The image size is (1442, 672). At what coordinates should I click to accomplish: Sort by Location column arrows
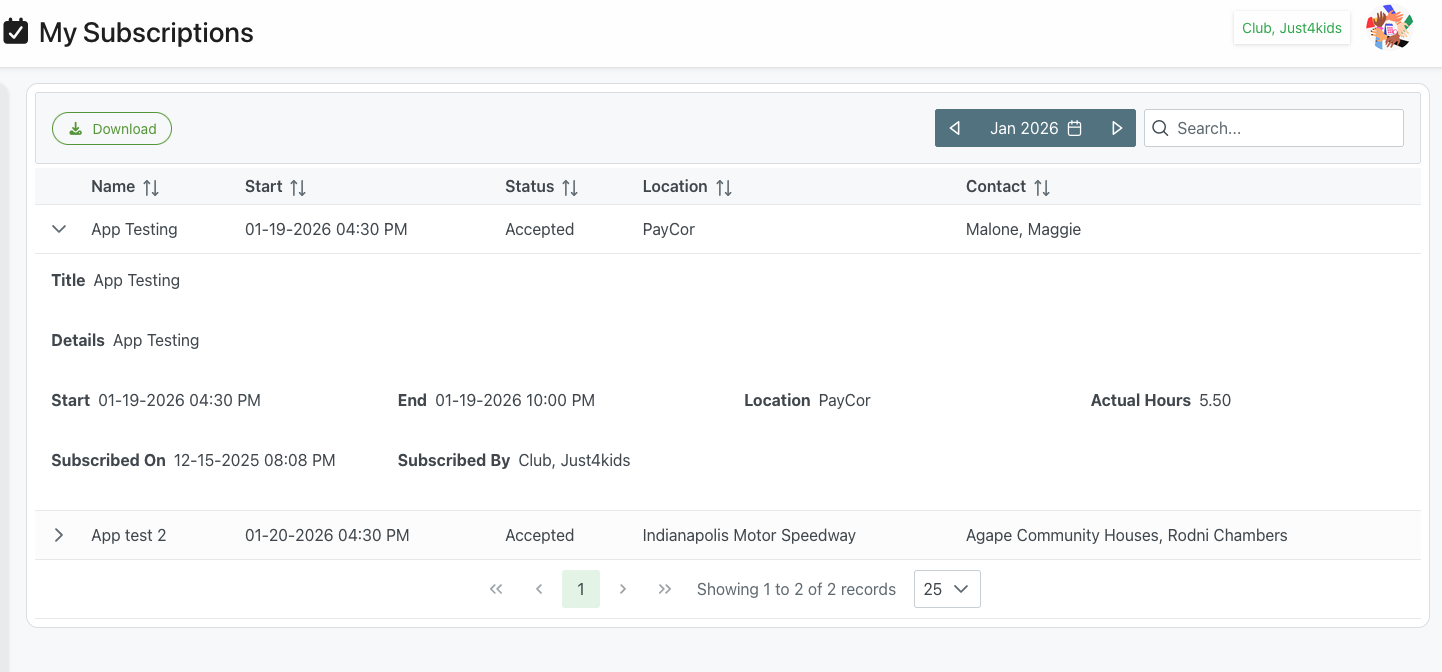pyautogui.click(x=724, y=187)
